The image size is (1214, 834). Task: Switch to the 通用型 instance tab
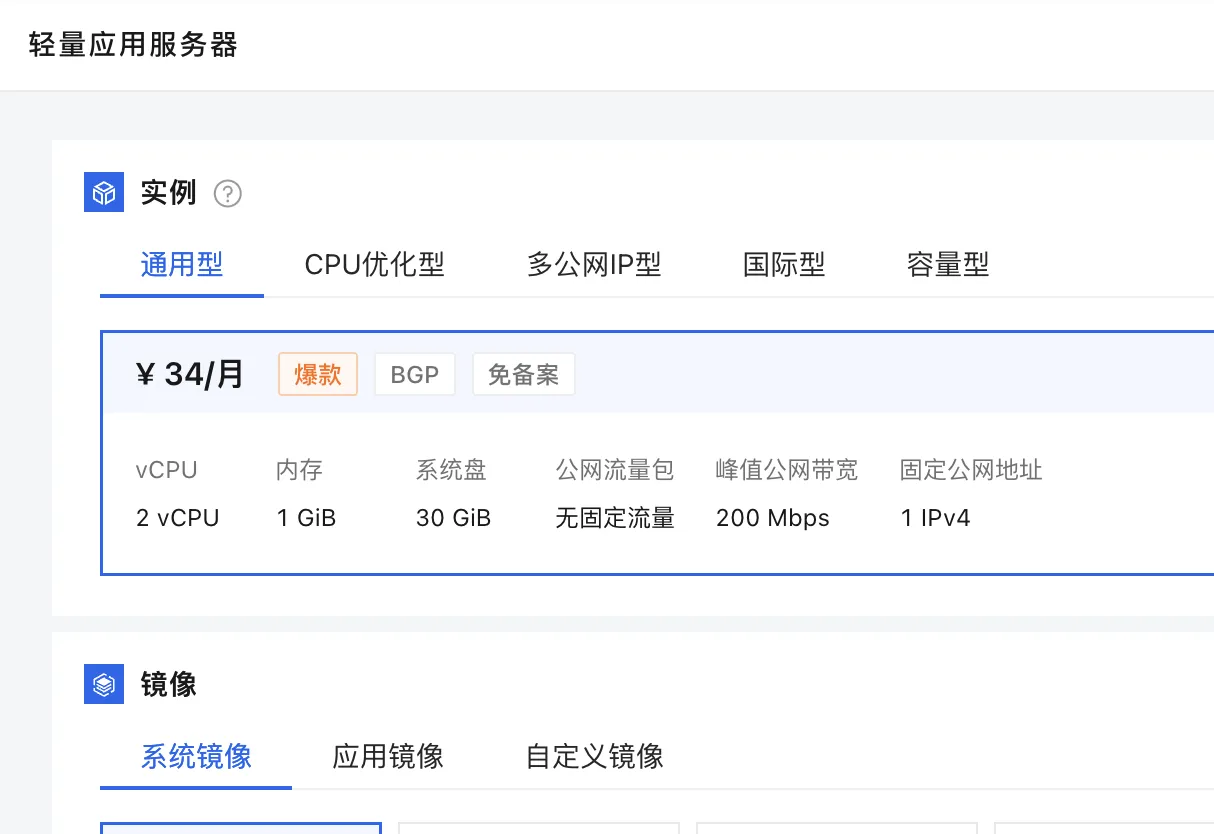tap(181, 265)
